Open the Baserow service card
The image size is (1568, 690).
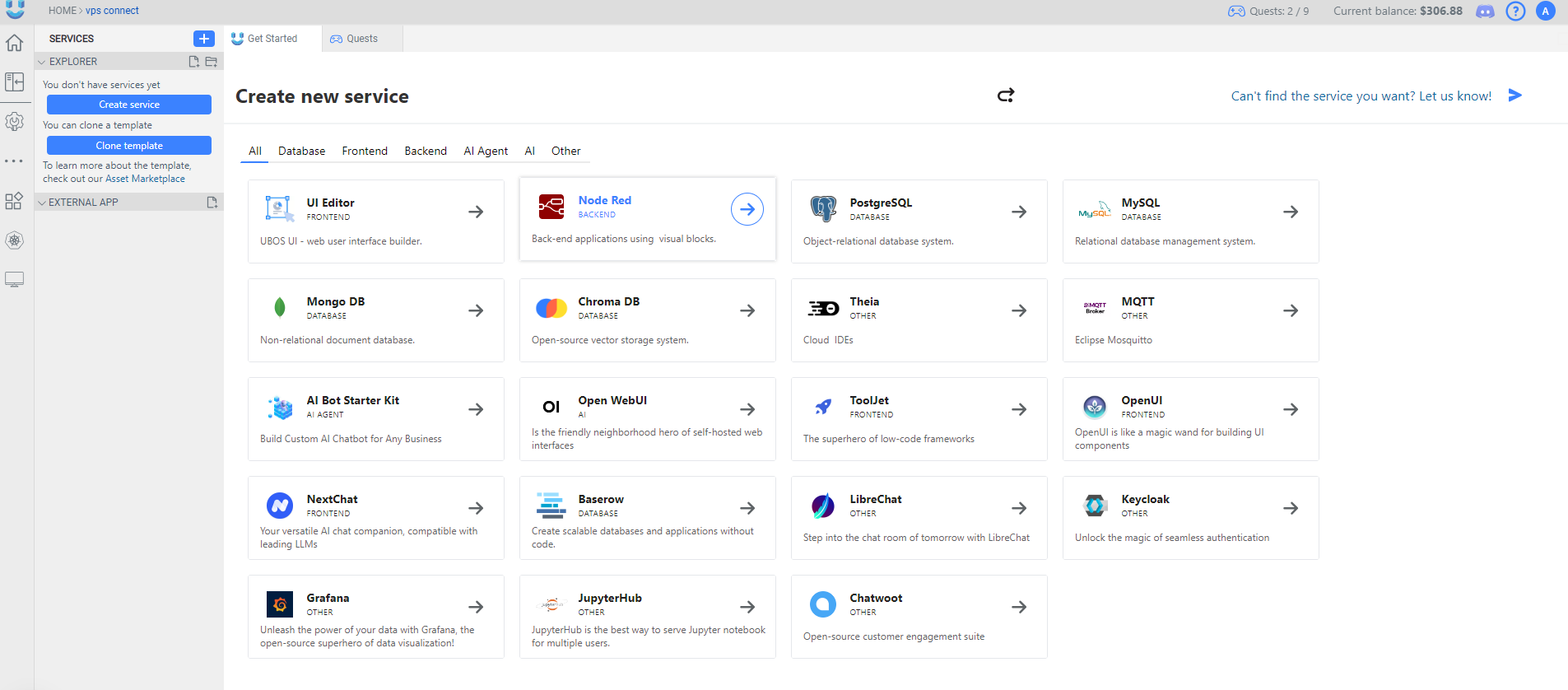pyautogui.click(x=648, y=518)
